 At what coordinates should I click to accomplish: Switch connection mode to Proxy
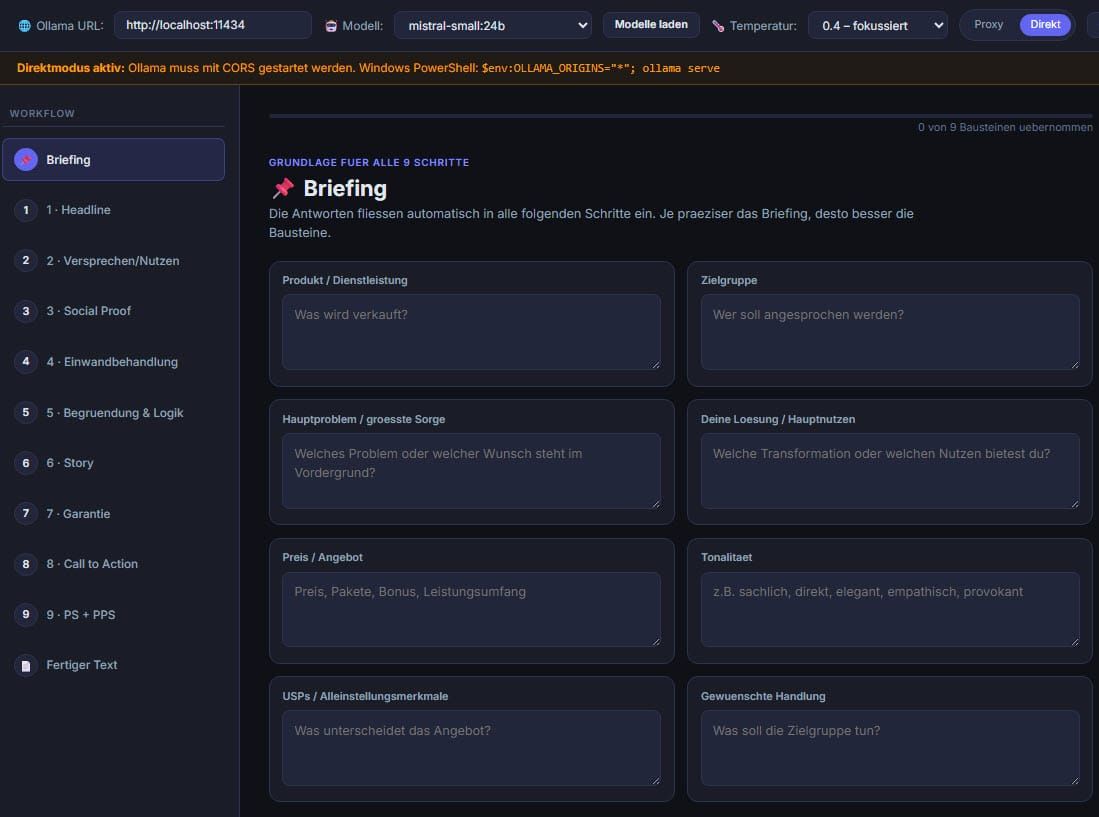(x=988, y=25)
